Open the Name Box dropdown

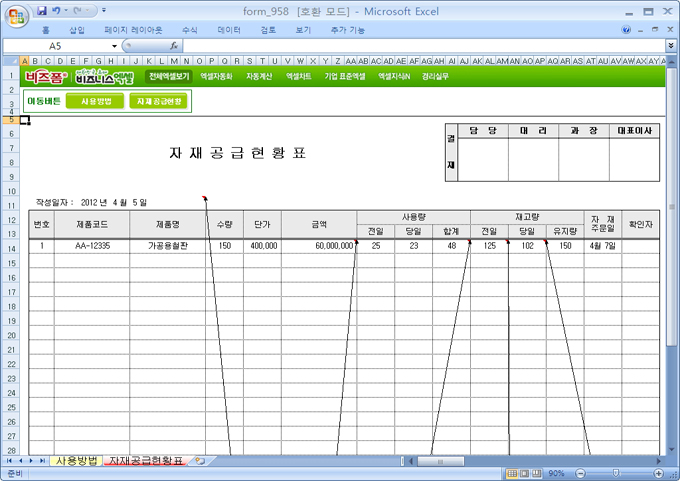coord(115,46)
